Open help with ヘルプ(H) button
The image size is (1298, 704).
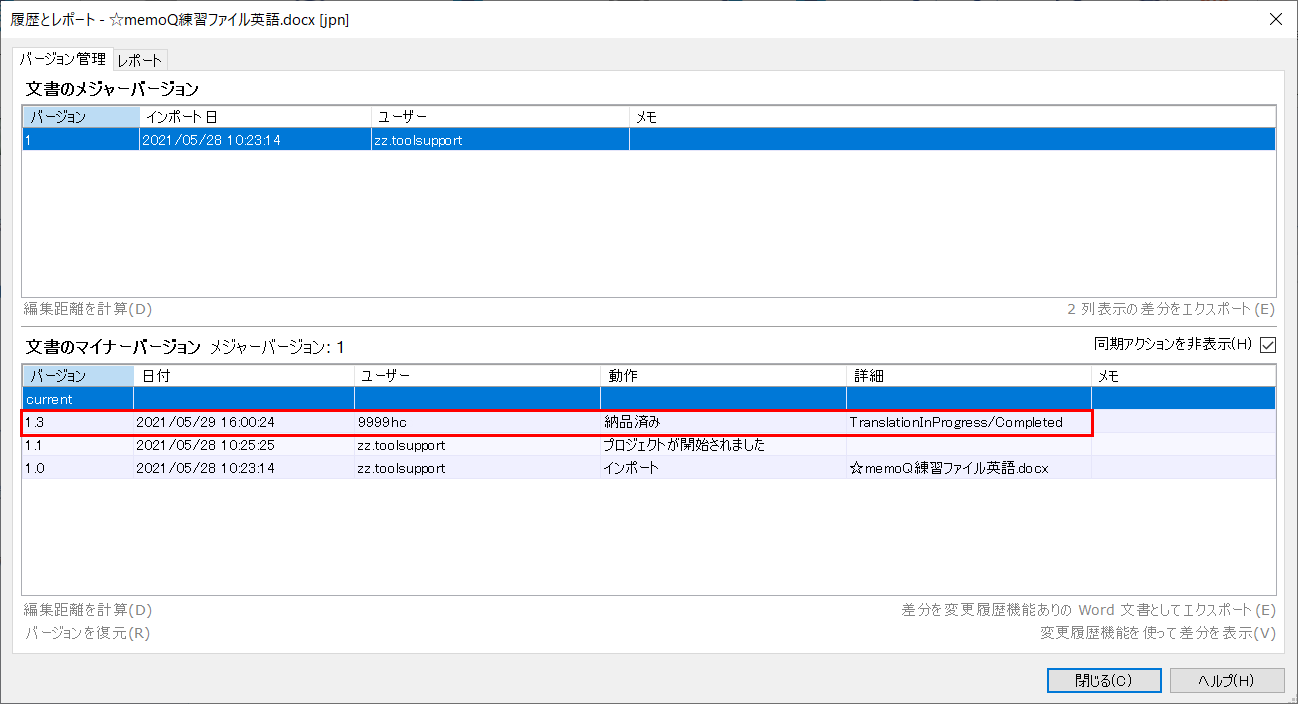point(1226,680)
